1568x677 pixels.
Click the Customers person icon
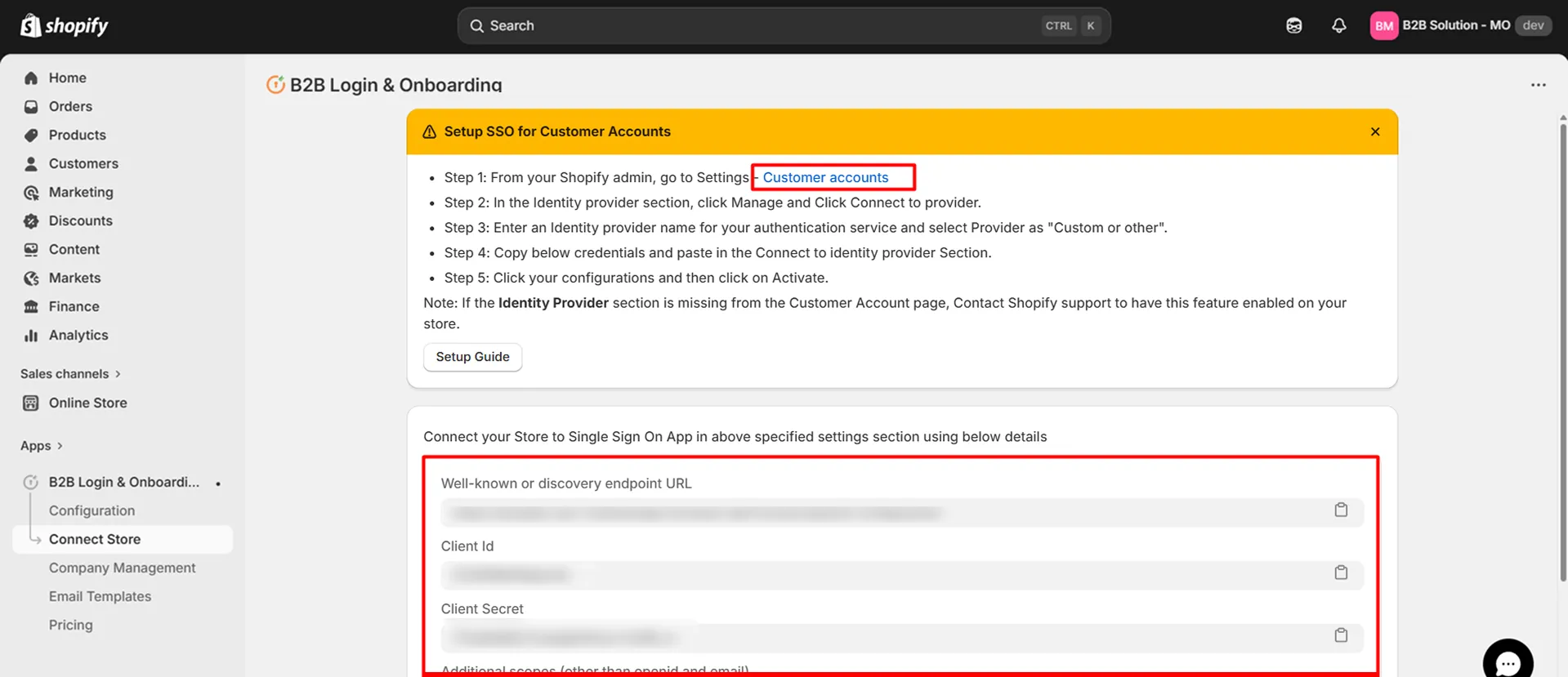point(31,163)
